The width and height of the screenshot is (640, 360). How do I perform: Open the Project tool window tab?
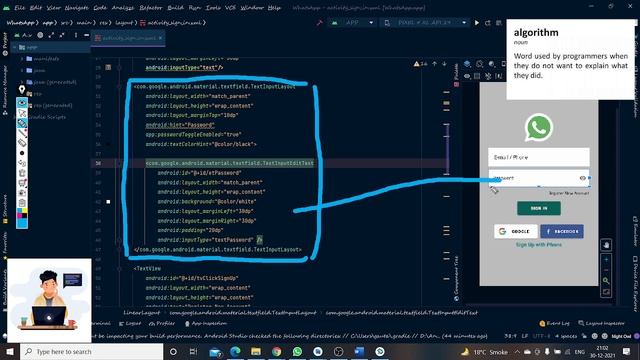(5, 44)
